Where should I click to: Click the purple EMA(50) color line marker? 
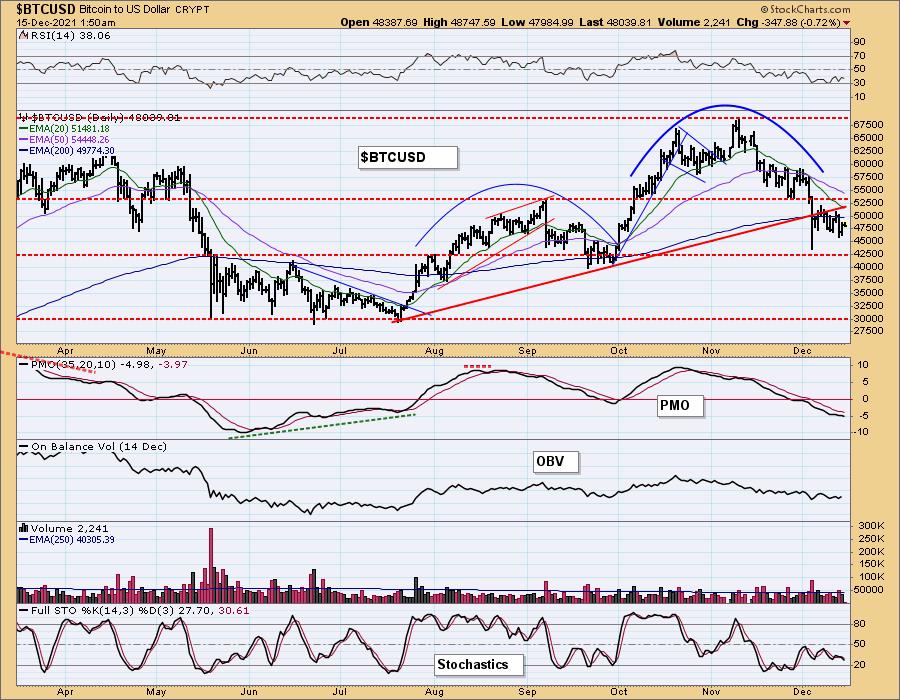pyautogui.click(x=24, y=139)
